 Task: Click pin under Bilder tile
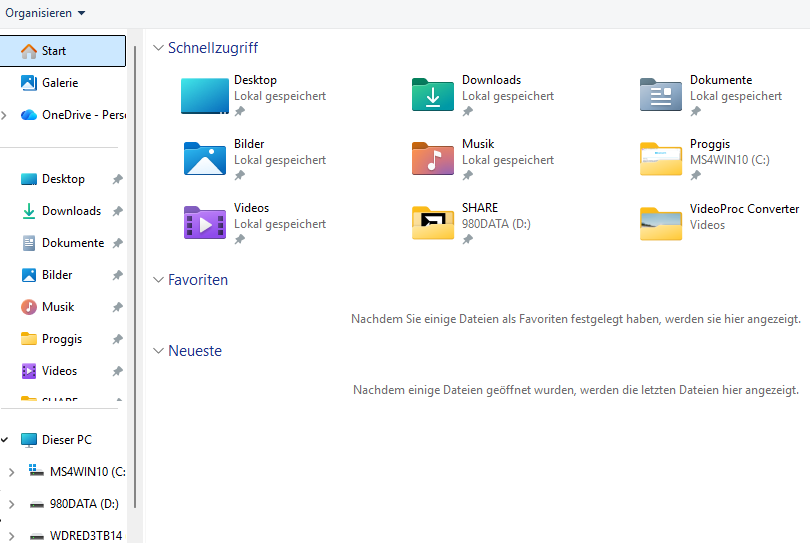pyautogui.click(x=240, y=175)
